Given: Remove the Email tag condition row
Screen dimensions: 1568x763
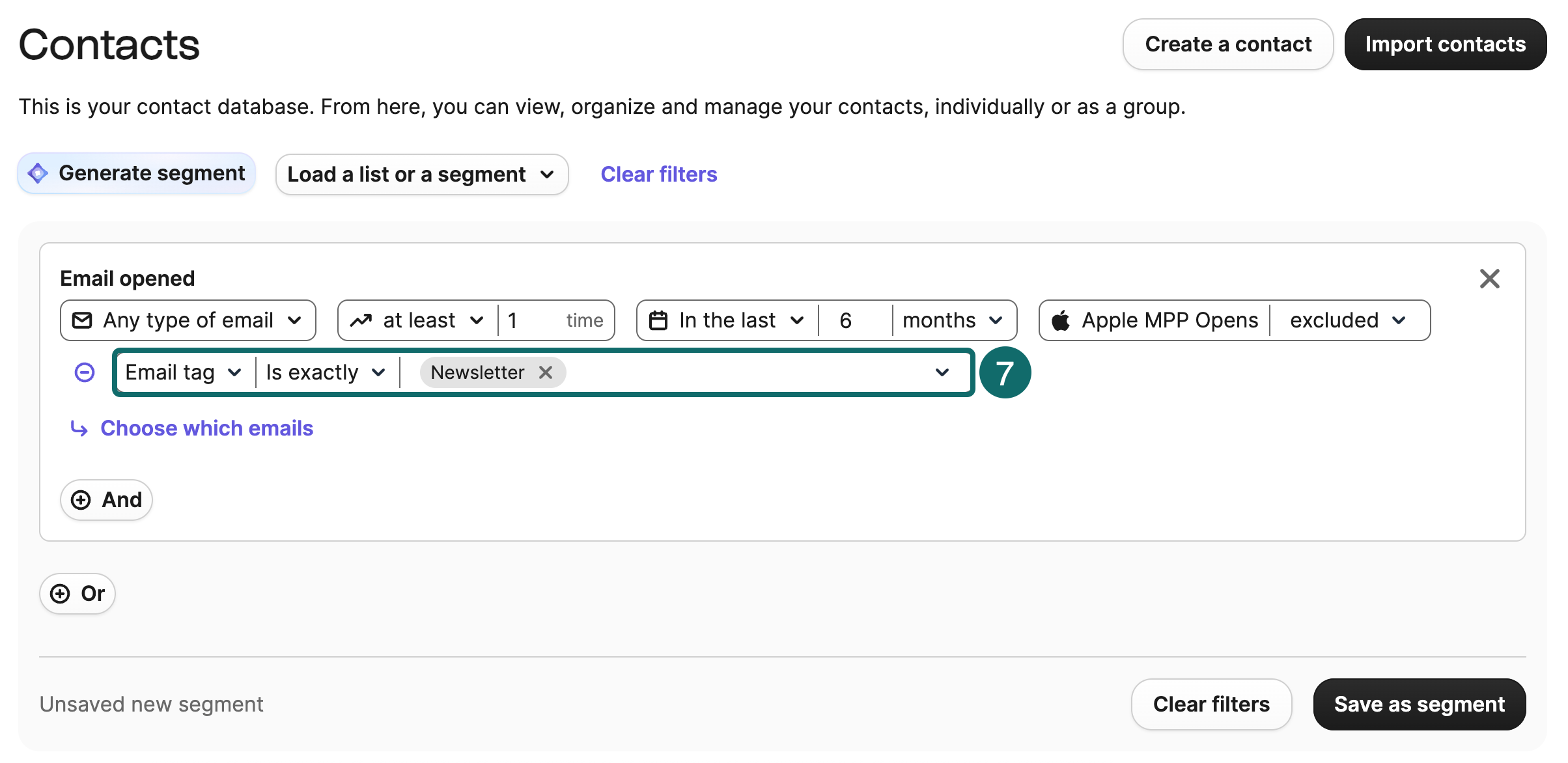Looking at the screenshot, I should (85, 372).
